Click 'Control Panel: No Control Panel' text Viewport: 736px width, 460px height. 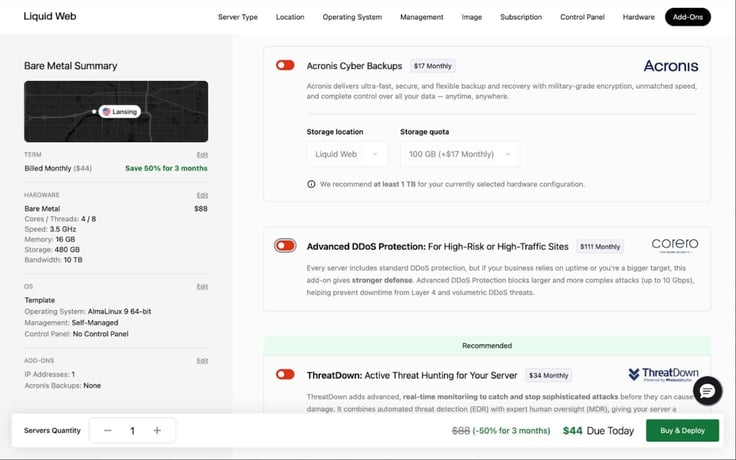coord(76,334)
